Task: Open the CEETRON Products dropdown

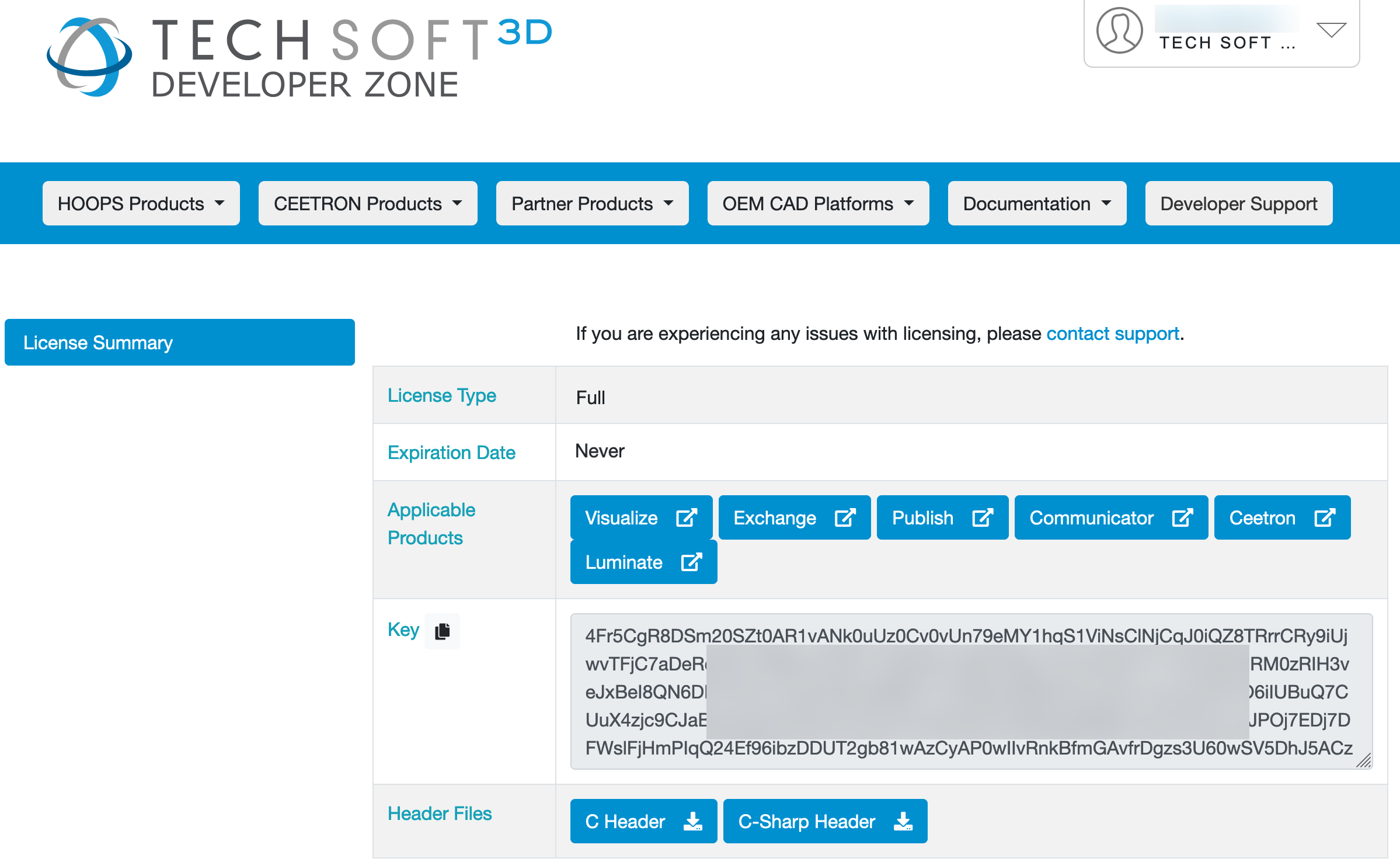Action: click(368, 203)
